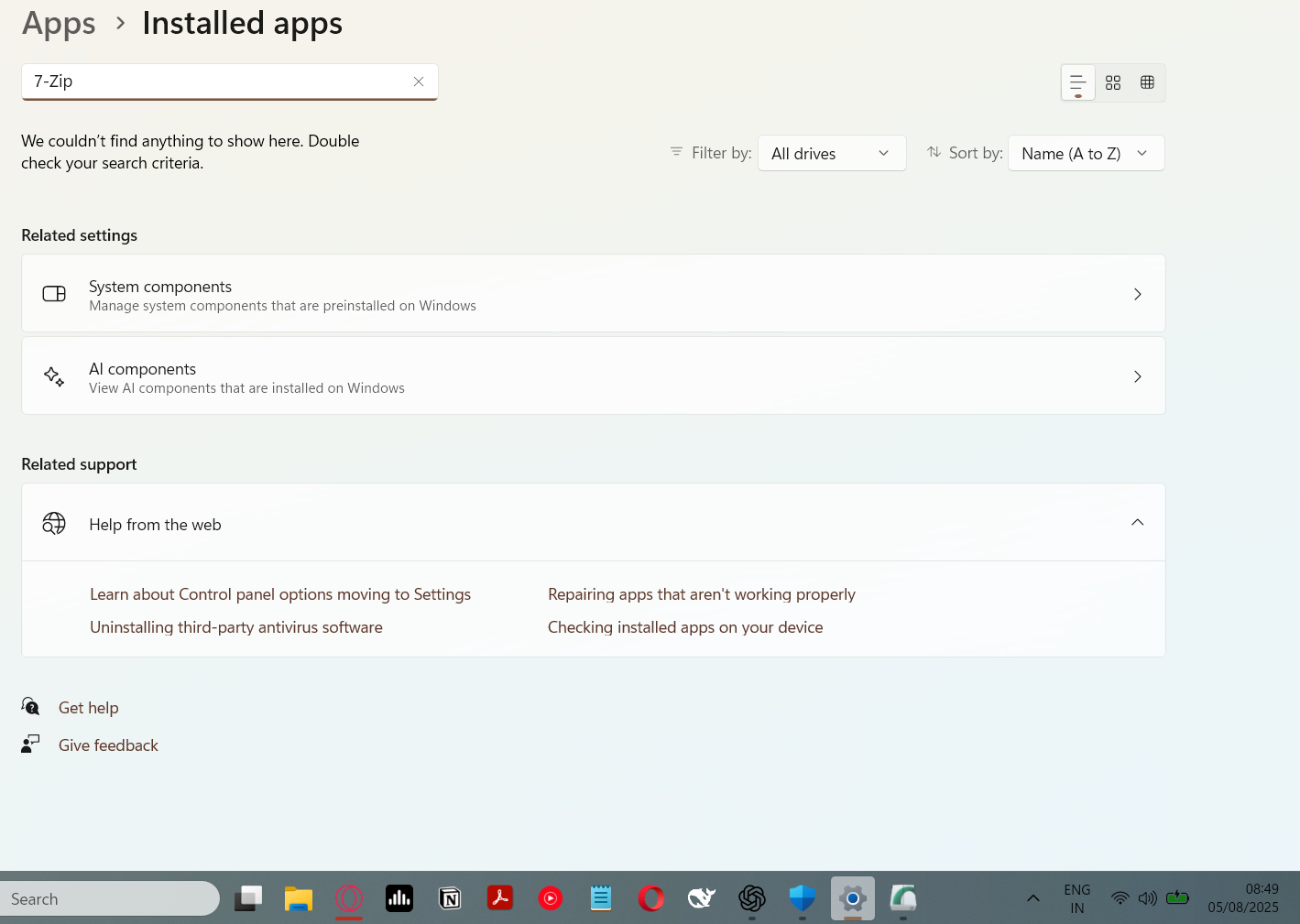Open the black audio bars app in taskbar
1300x924 pixels.
pyautogui.click(x=399, y=898)
